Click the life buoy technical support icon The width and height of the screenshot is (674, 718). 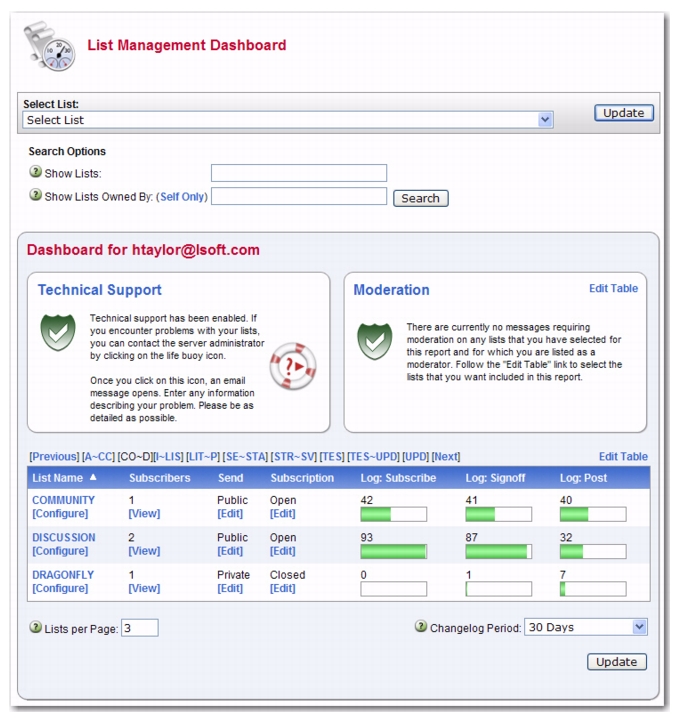click(292, 366)
